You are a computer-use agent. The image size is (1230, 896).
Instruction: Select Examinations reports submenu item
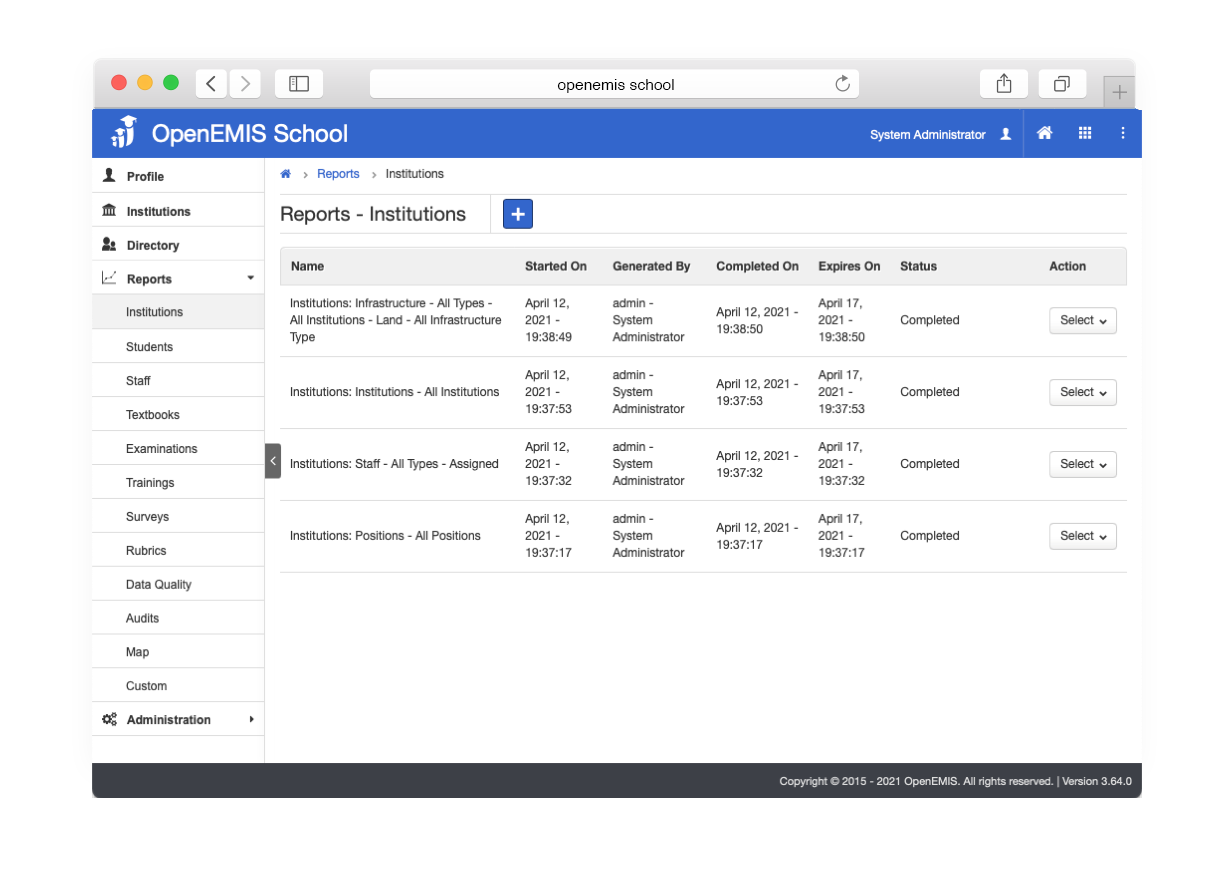click(178, 449)
